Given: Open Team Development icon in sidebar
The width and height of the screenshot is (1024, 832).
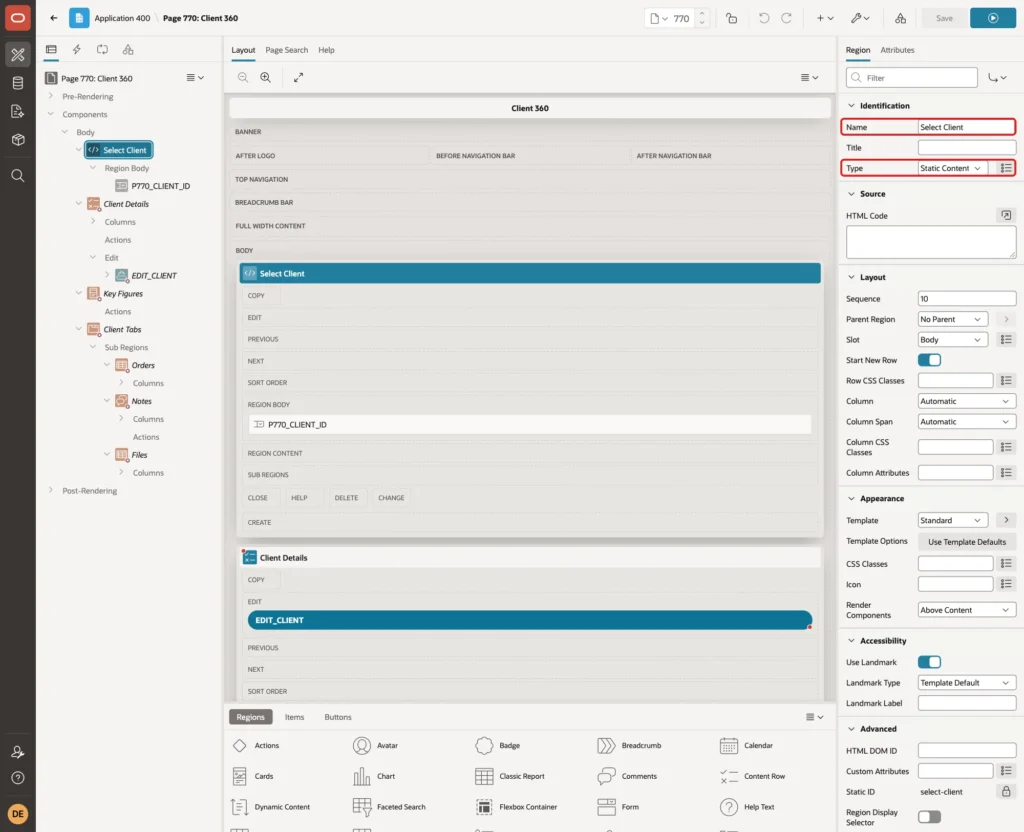Looking at the screenshot, I should pos(18,112).
